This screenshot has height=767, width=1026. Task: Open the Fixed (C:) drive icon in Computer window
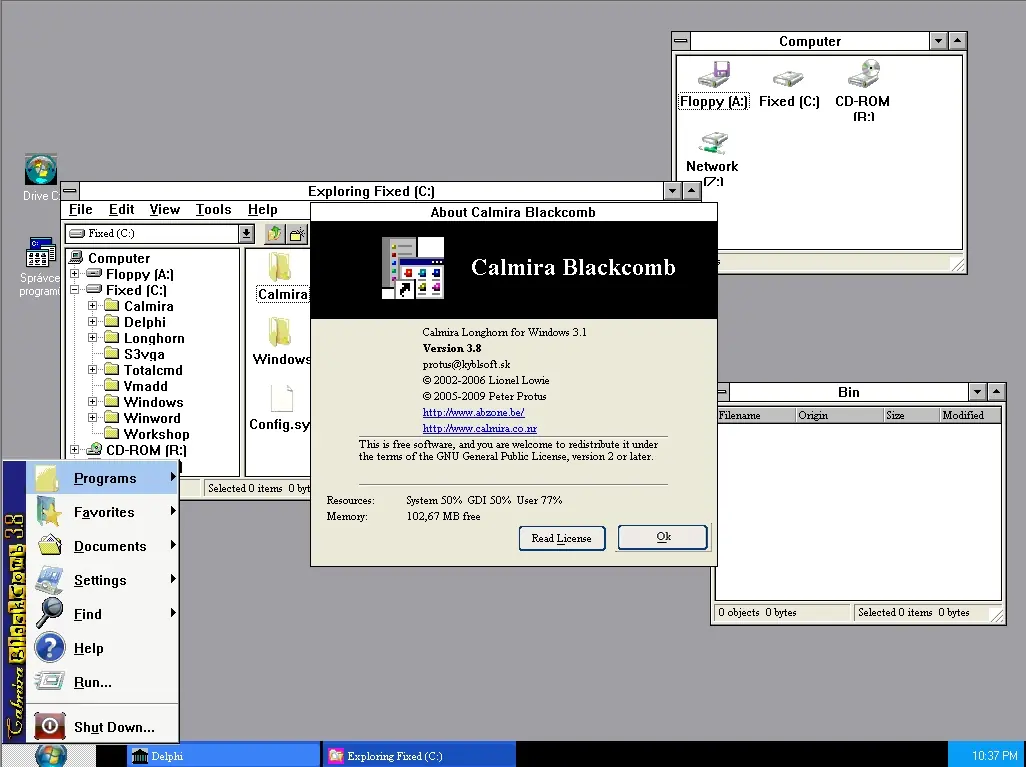(788, 79)
